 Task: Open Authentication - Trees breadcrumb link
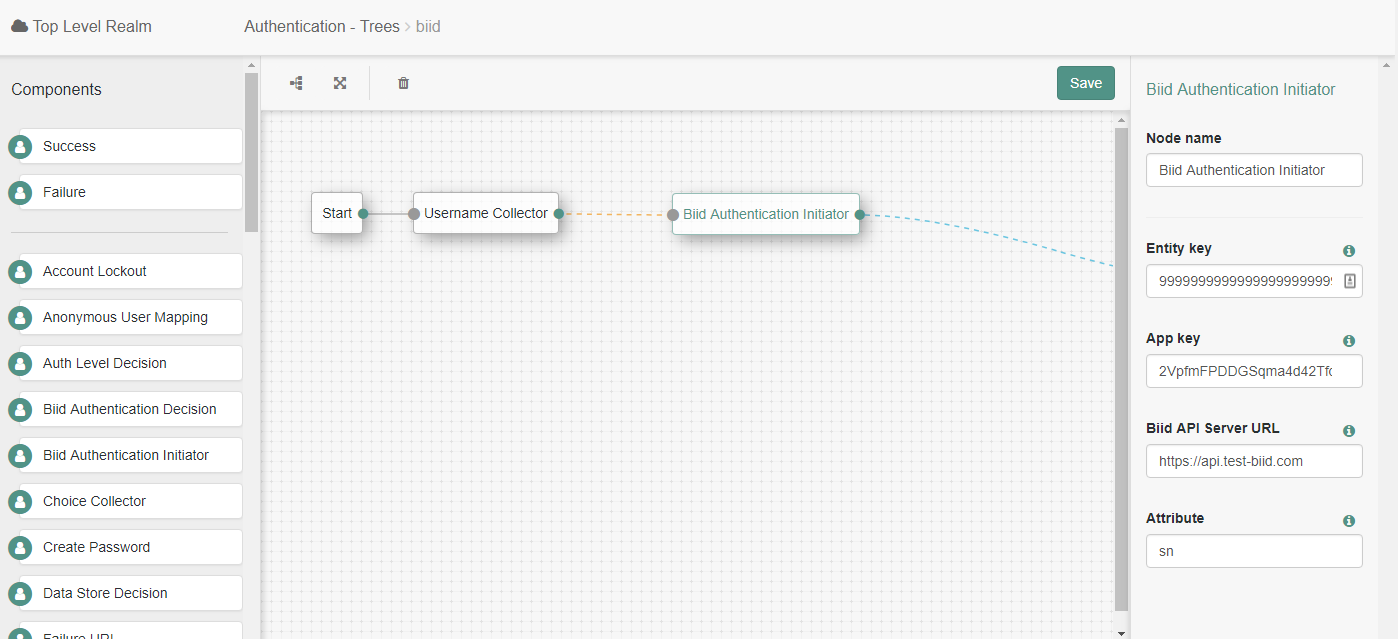tap(322, 26)
